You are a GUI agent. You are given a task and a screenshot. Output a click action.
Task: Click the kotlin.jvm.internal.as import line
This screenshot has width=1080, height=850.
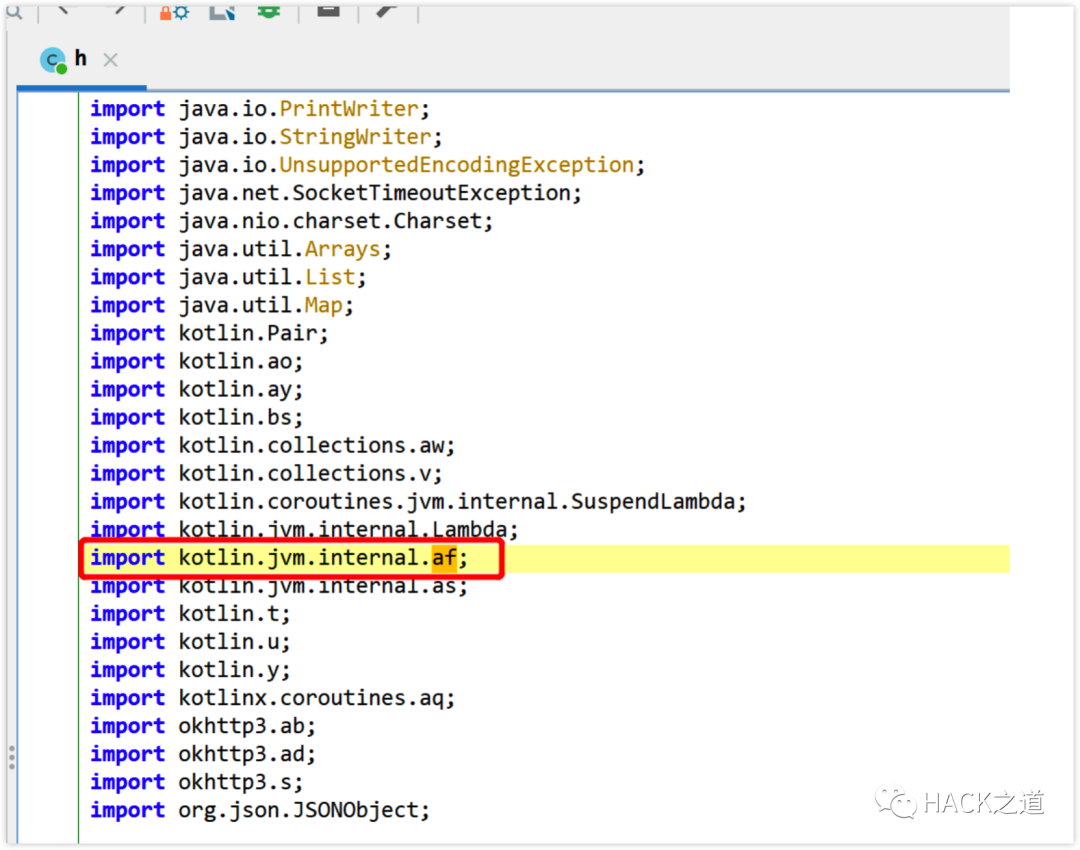pos(279,586)
